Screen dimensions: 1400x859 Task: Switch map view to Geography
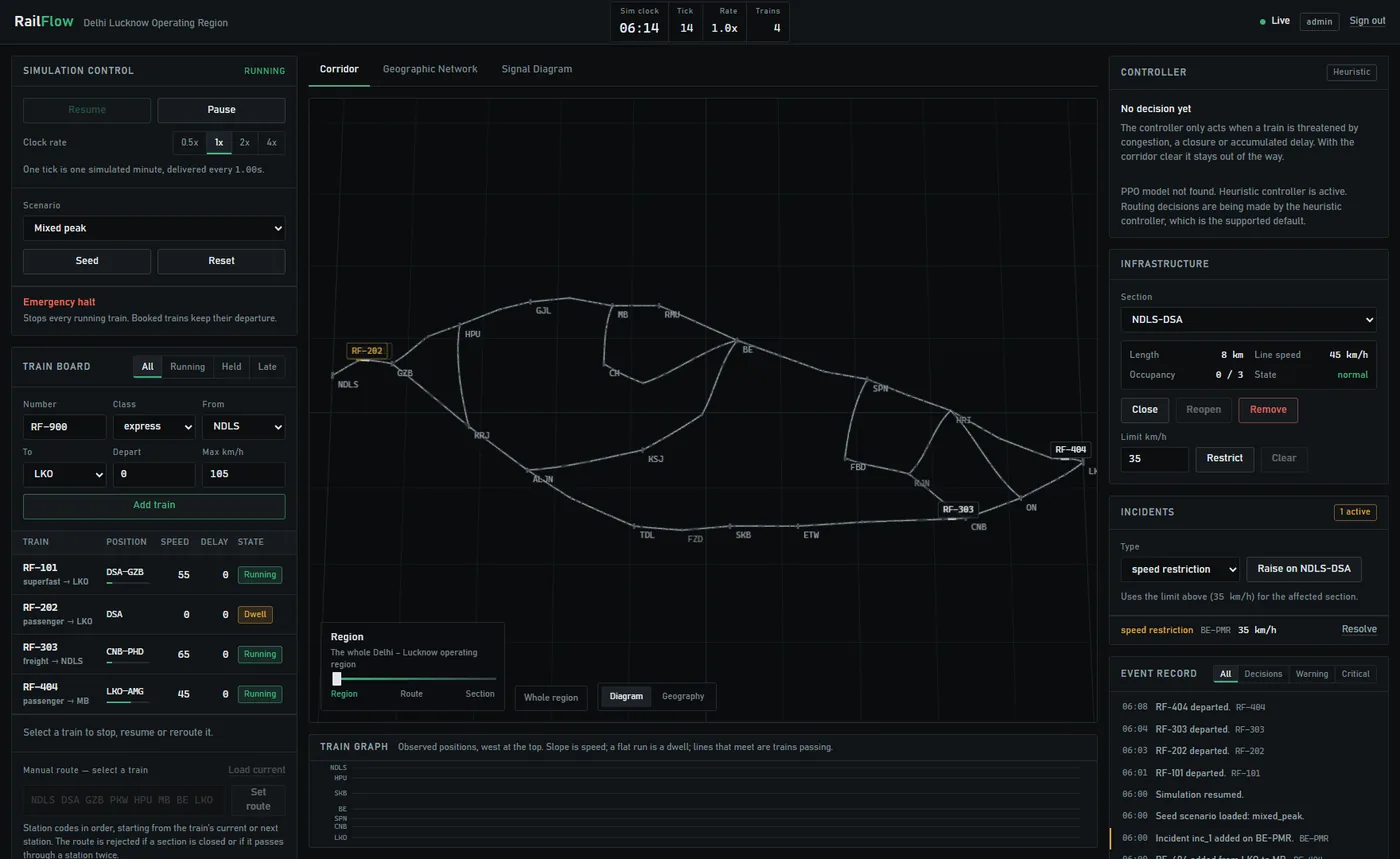(x=683, y=697)
